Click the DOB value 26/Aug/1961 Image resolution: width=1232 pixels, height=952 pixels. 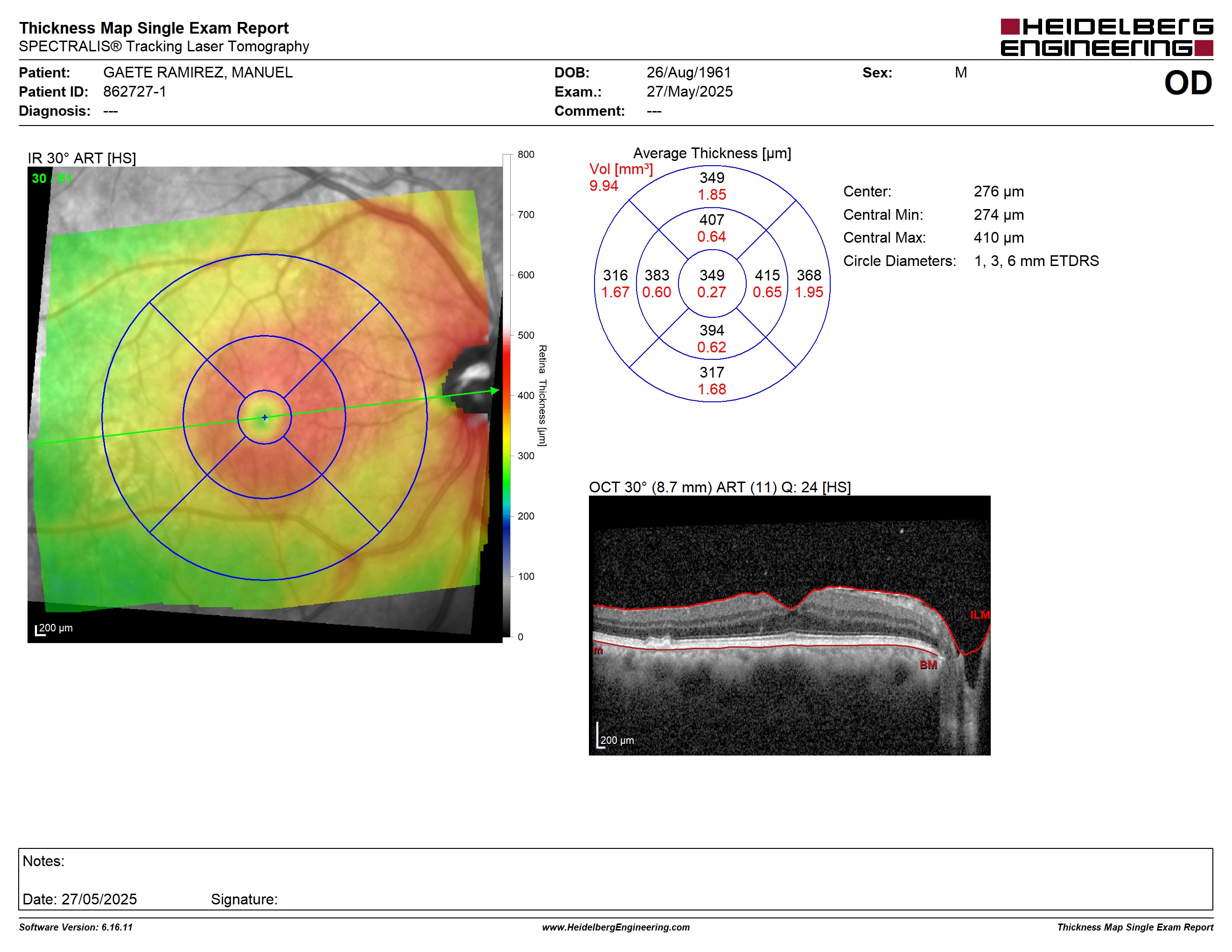(688, 73)
